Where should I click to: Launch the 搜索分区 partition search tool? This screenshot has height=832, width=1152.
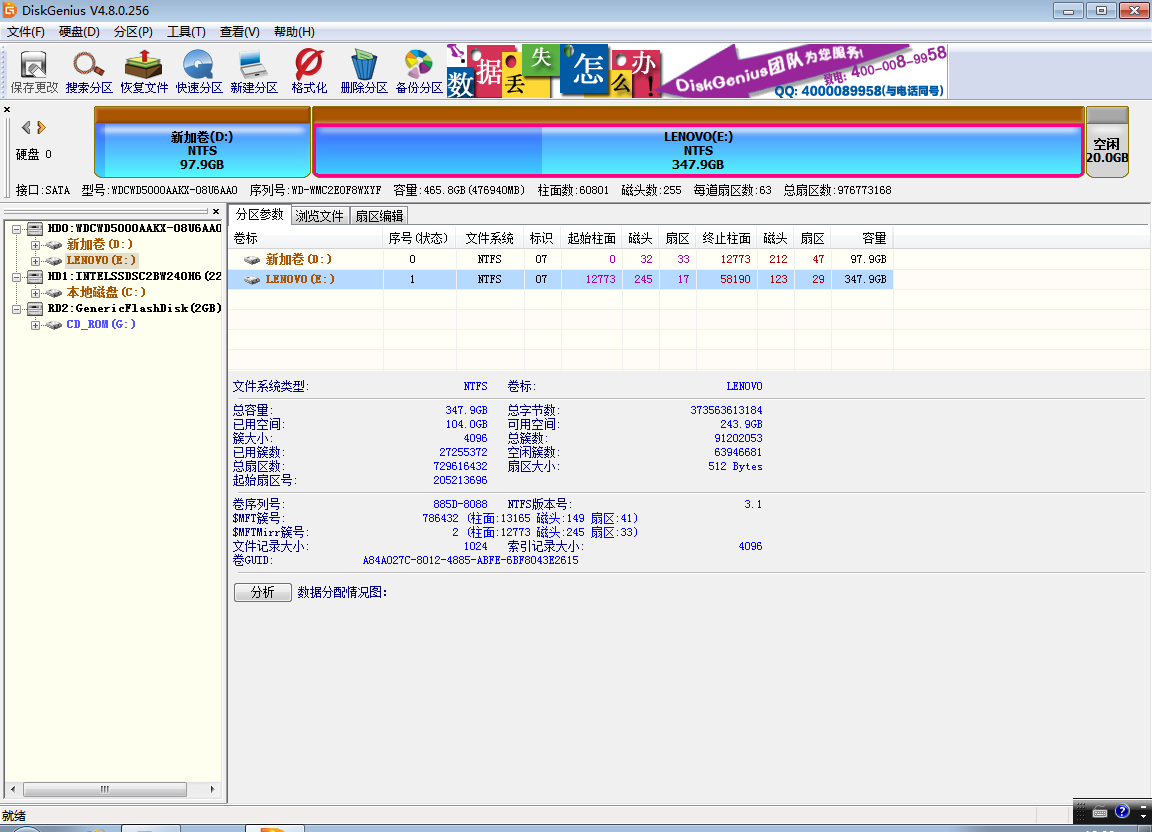[x=89, y=72]
